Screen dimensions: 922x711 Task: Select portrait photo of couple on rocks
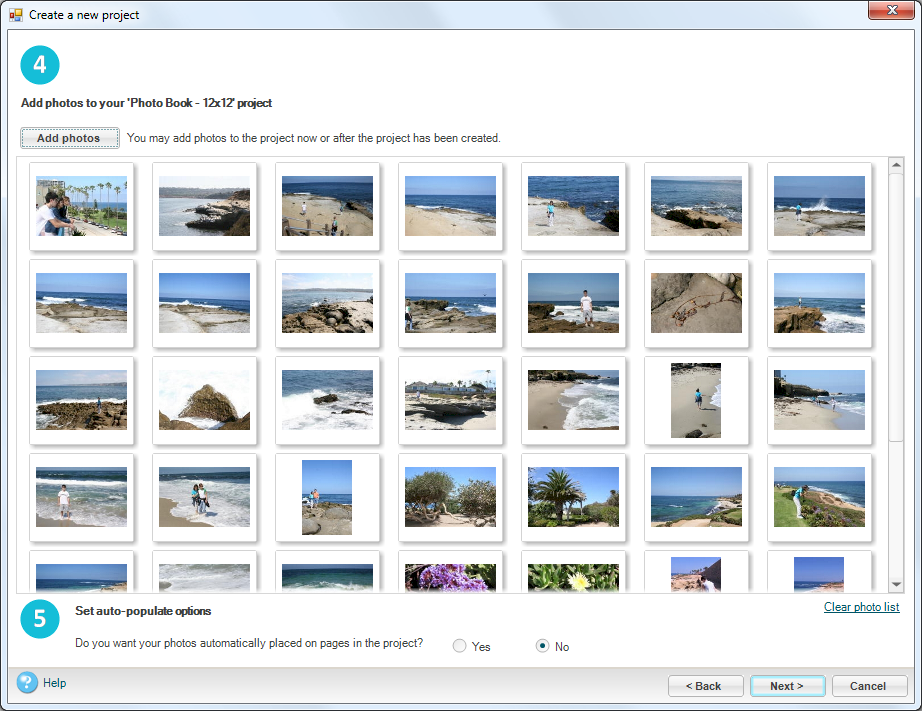(x=327, y=498)
